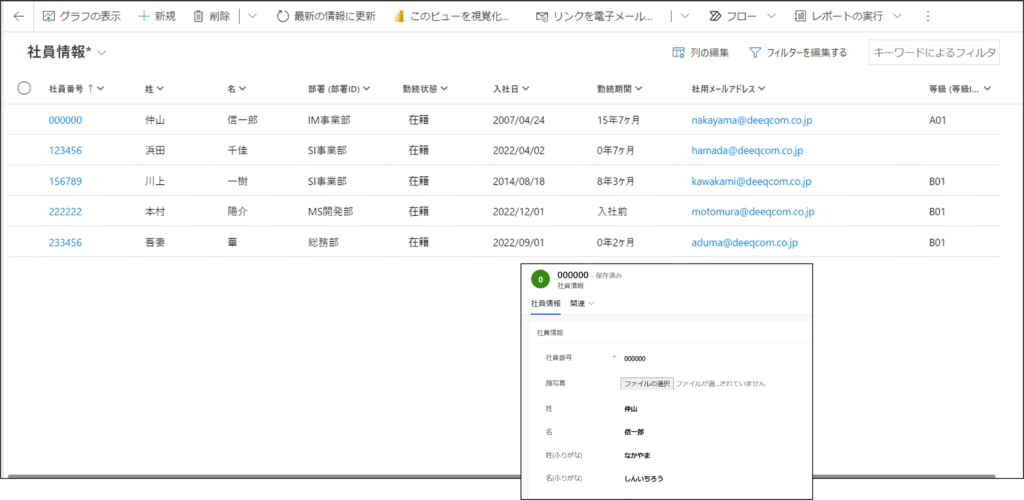Screen dimensions: 1024x500
Task: Click email kawakami@deeqcom.co.jp
Action: point(751,181)
